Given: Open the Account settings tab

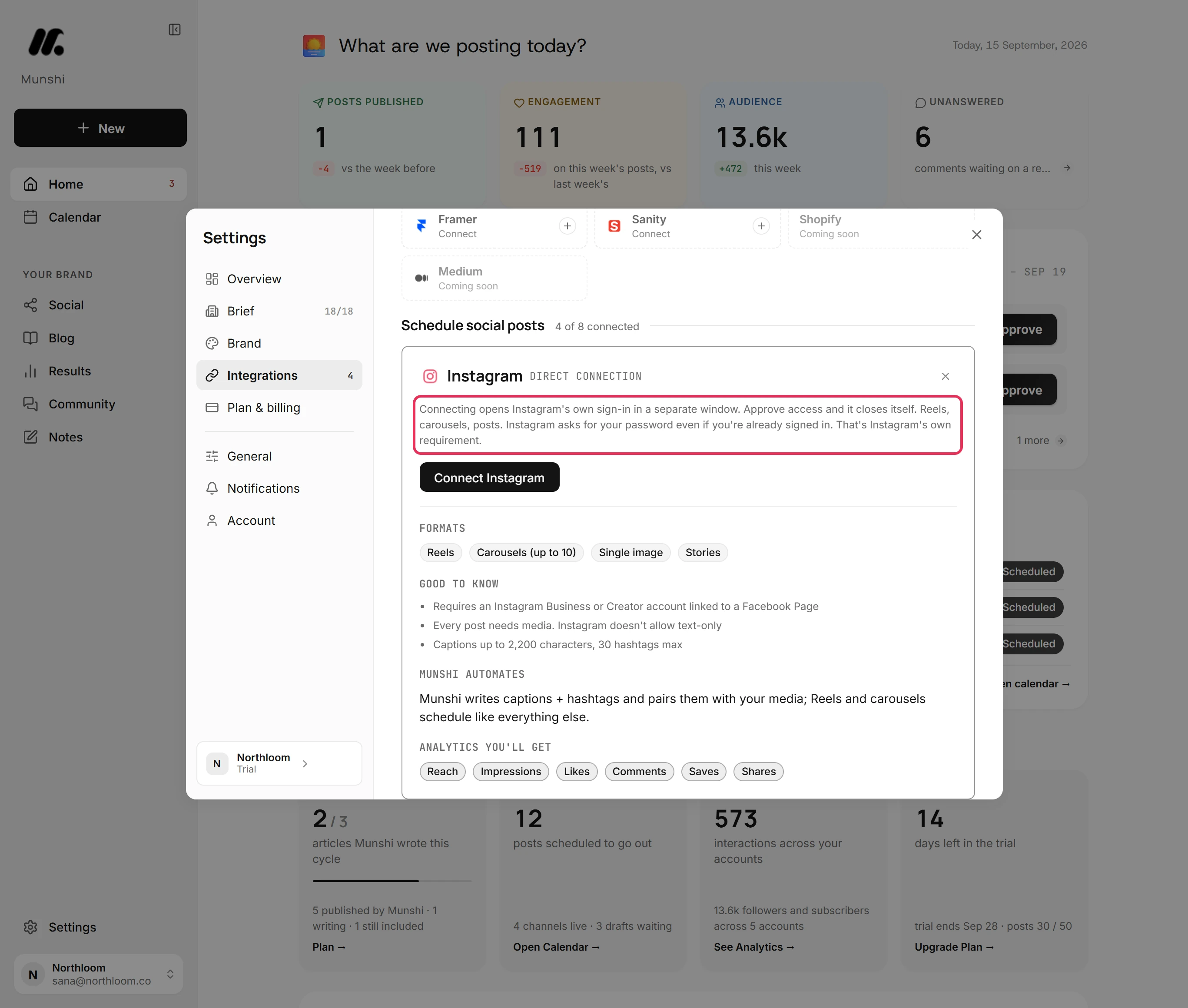Looking at the screenshot, I should pos(279,521).
